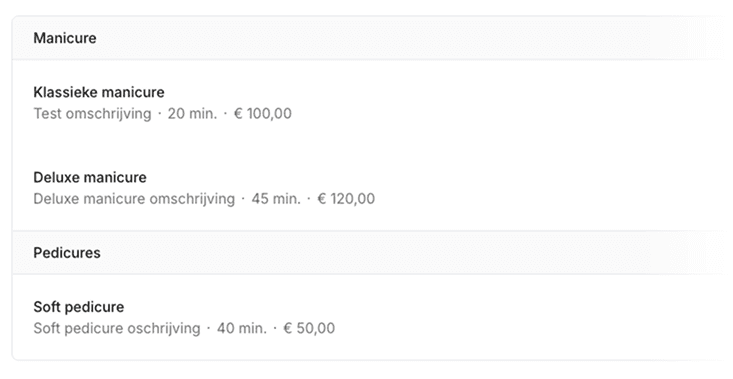
Task: Click the € 120,00 price
Action: [x=346, y=199]
